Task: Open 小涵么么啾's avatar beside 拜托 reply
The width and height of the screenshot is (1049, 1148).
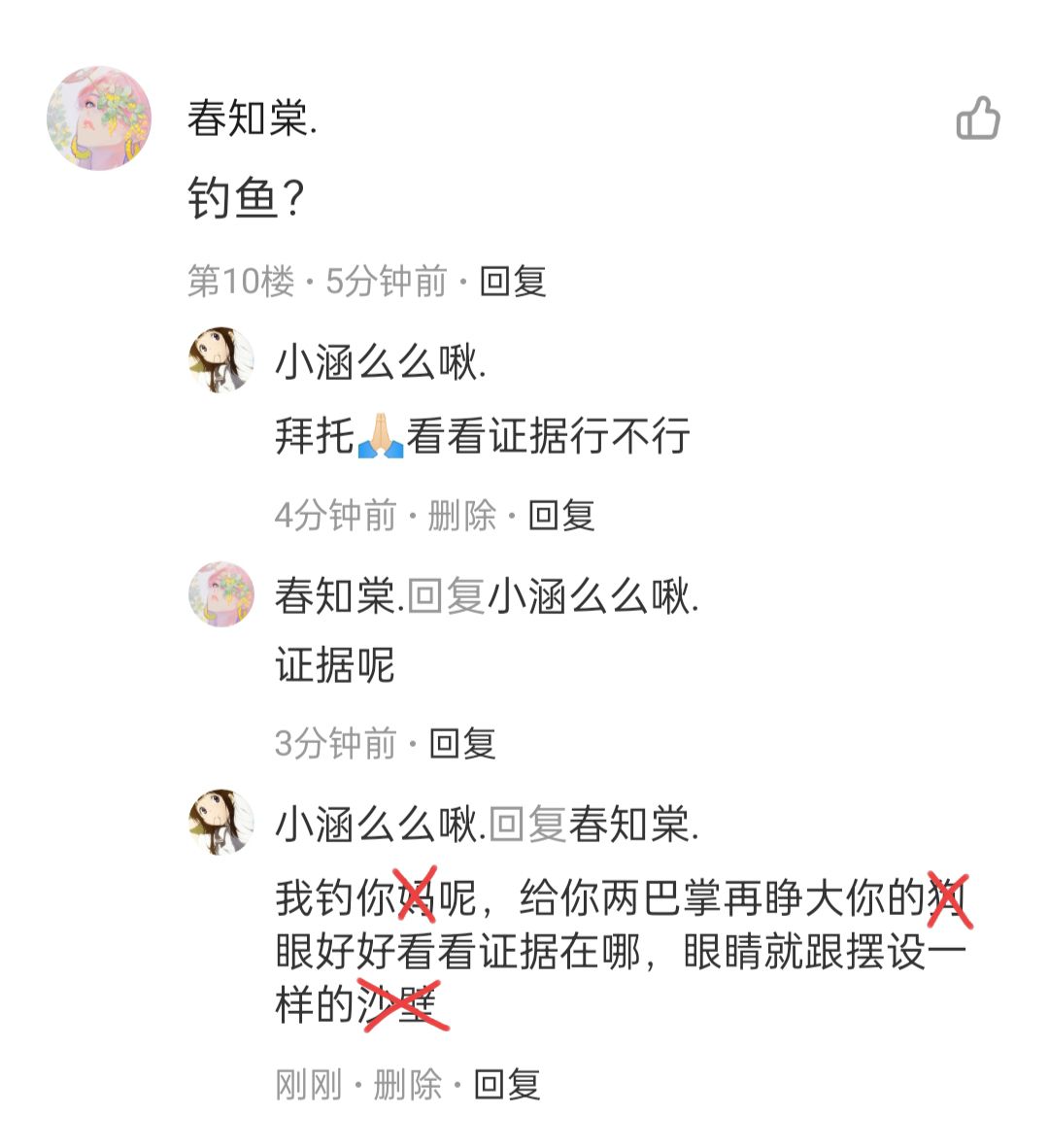Action: point(221,359)
